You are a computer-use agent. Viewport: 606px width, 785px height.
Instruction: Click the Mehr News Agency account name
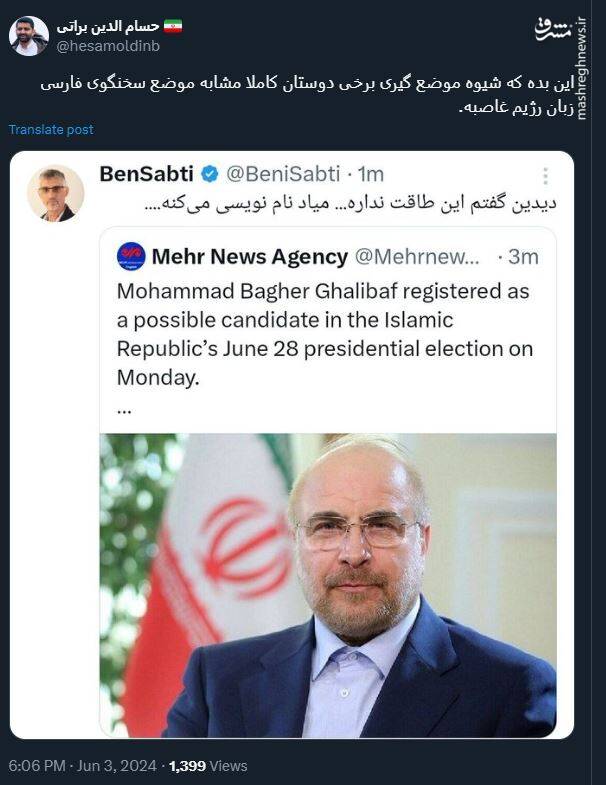(x=250, y=257)
